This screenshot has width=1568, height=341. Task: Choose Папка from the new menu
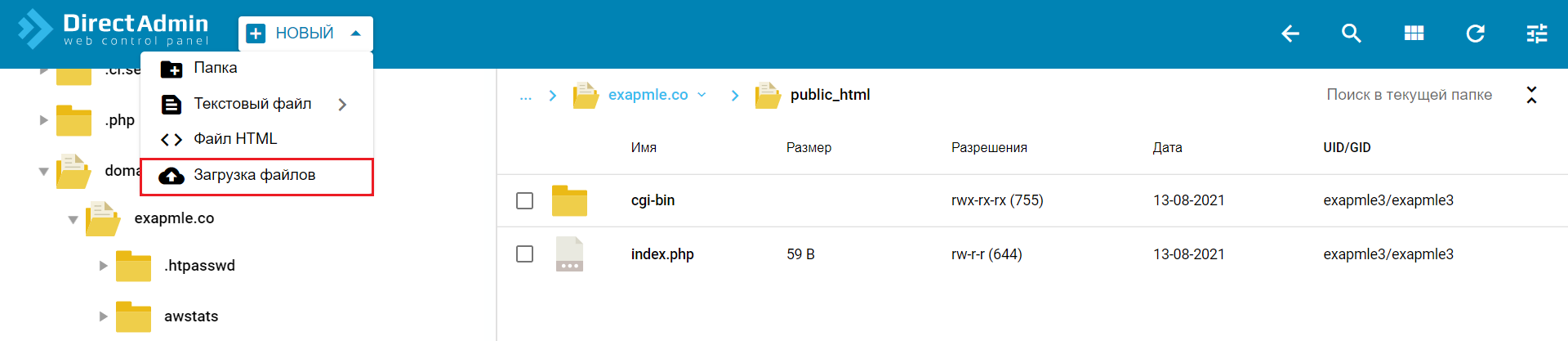click(216, 69)
